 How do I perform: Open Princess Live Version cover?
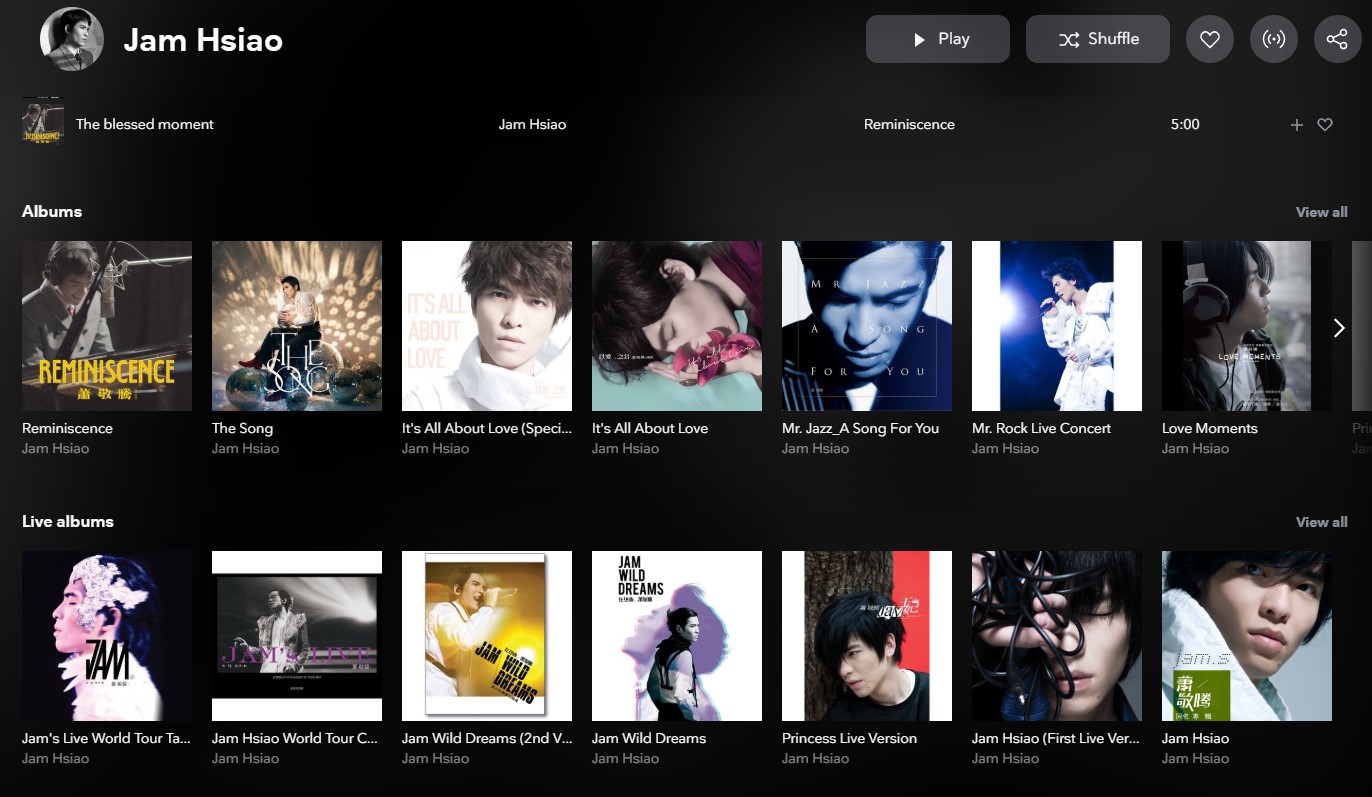pos(867,636)
